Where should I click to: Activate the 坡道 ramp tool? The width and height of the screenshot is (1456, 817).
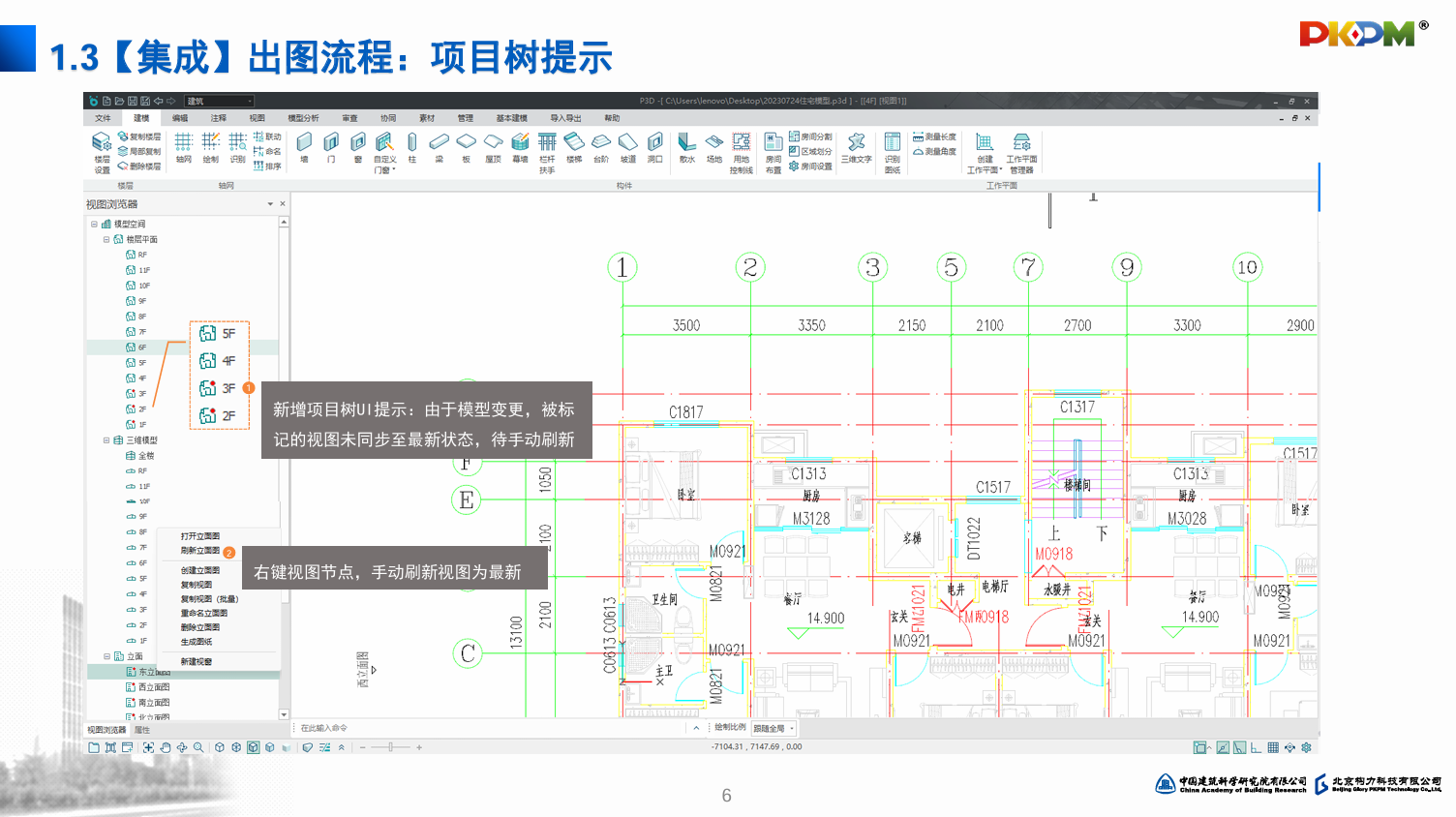click(x=628, y=148)
